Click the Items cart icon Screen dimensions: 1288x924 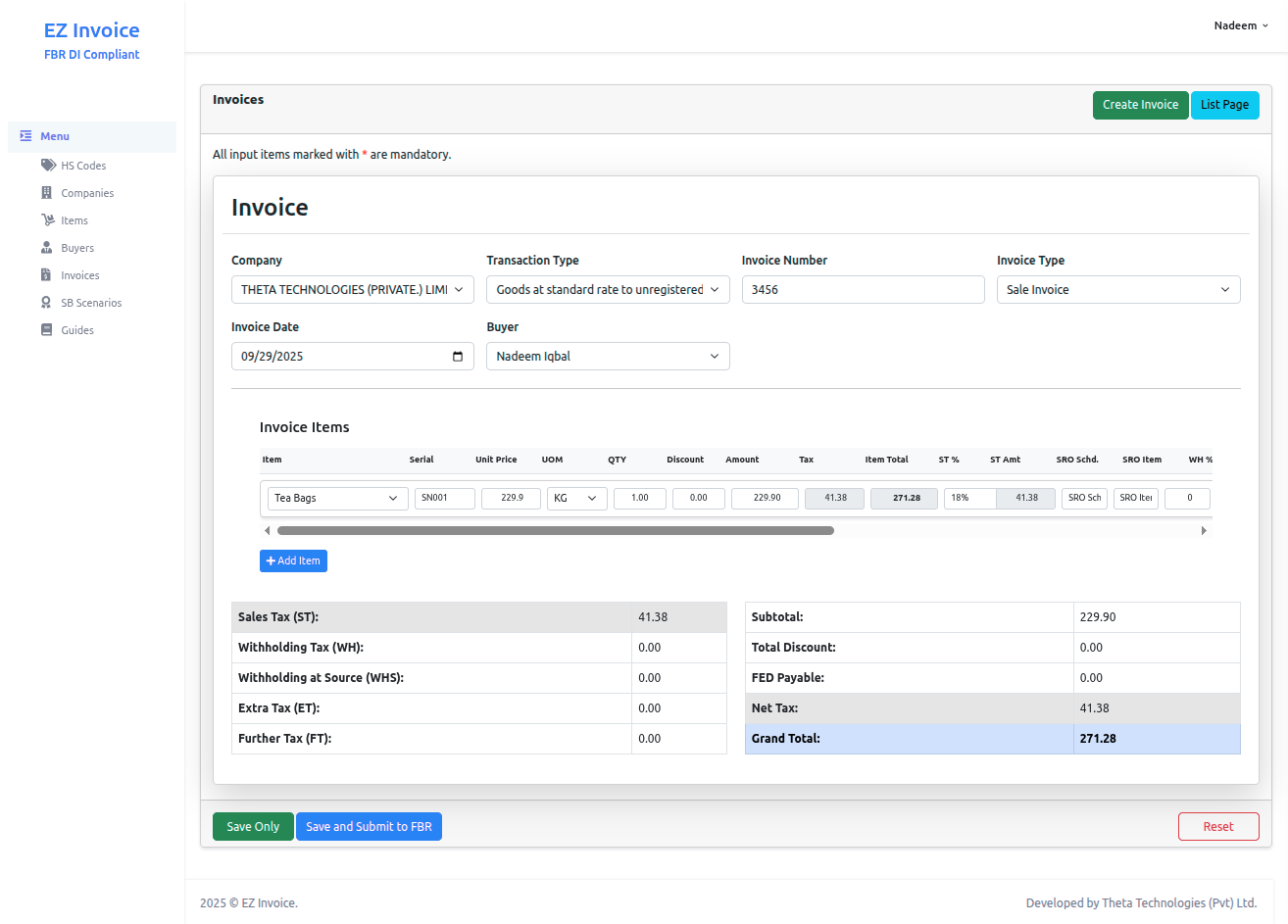[48, 220]
